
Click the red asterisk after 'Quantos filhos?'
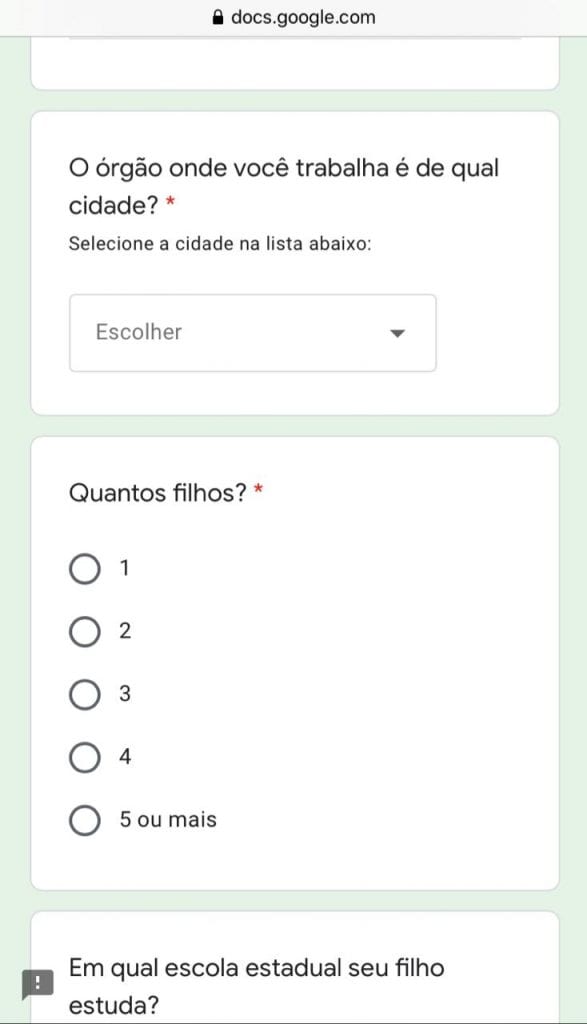(x=259, y=488)
